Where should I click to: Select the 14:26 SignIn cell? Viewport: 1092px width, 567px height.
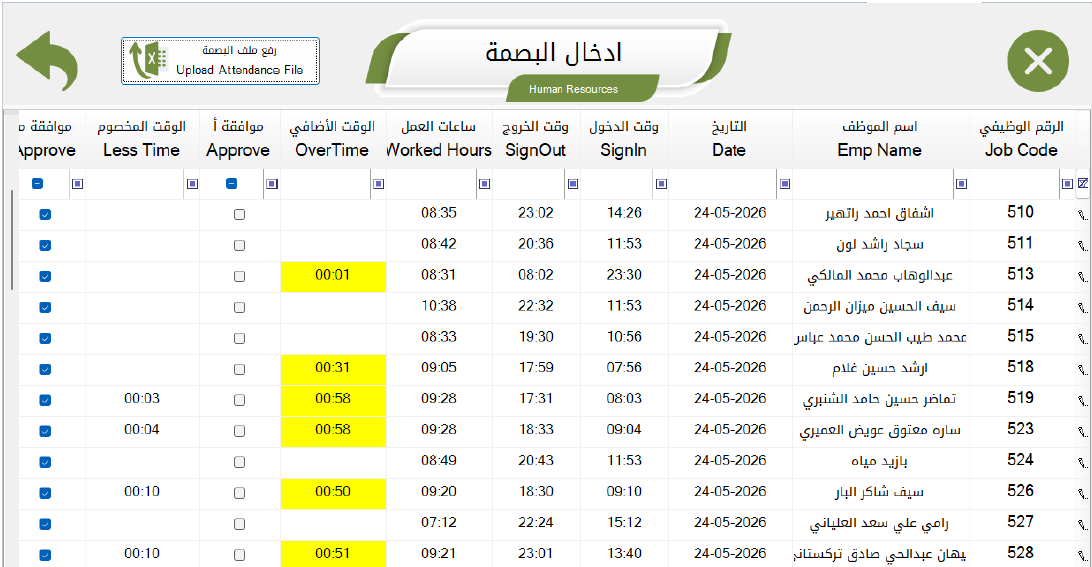(624, 215)
